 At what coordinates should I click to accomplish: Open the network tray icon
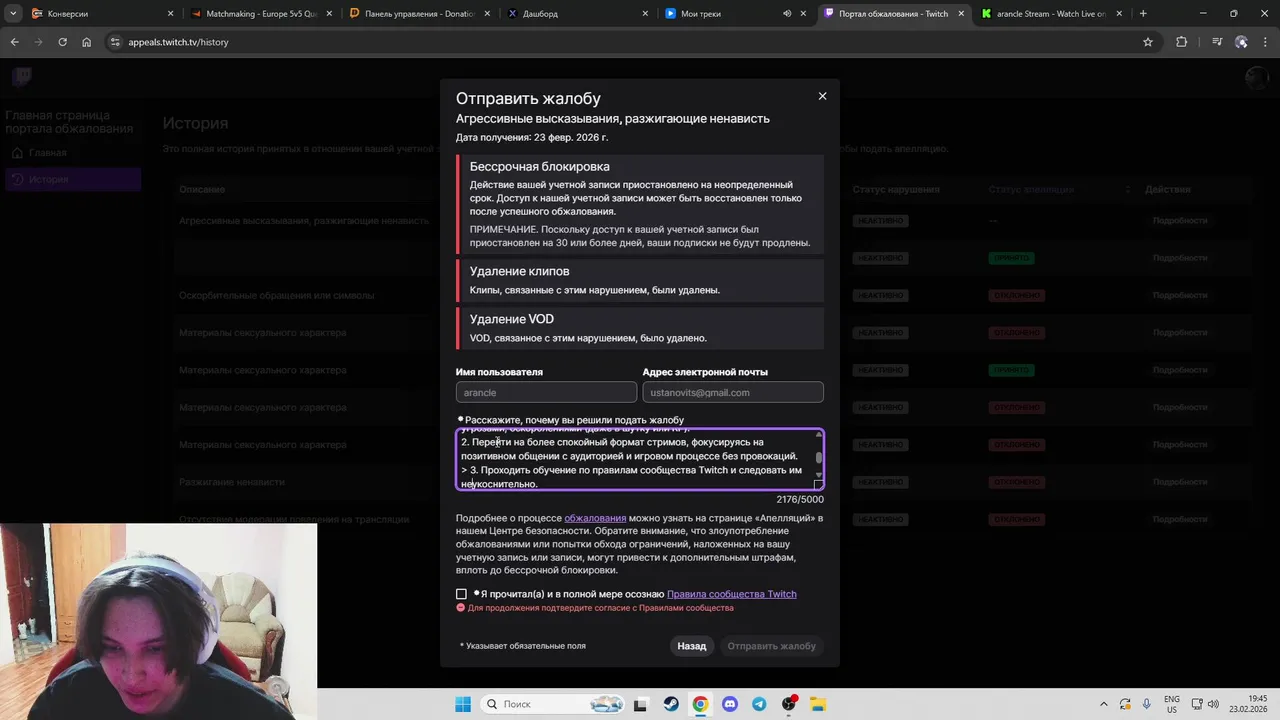(x=1199, y=704)
